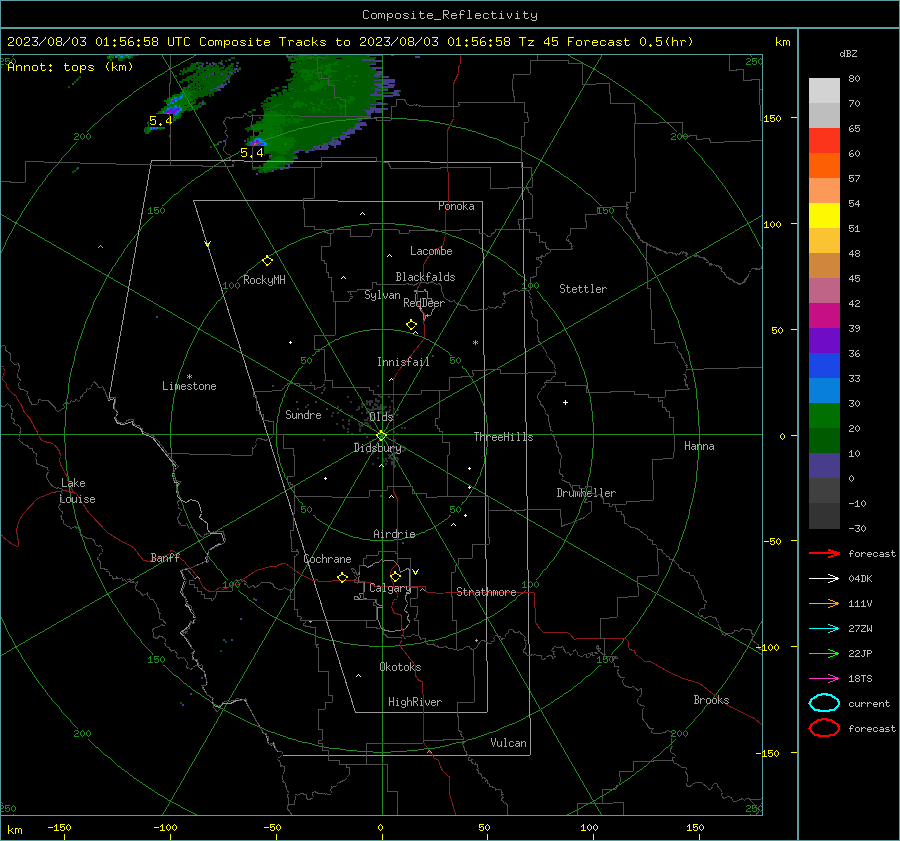
Task: Click the yellow diamond marker beside Cochrane
Action: [x=342, y=577]
